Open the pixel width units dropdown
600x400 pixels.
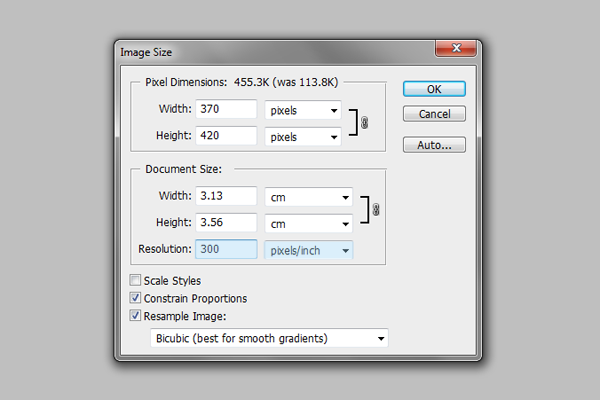pyautogui.click(x=302, y=110)
